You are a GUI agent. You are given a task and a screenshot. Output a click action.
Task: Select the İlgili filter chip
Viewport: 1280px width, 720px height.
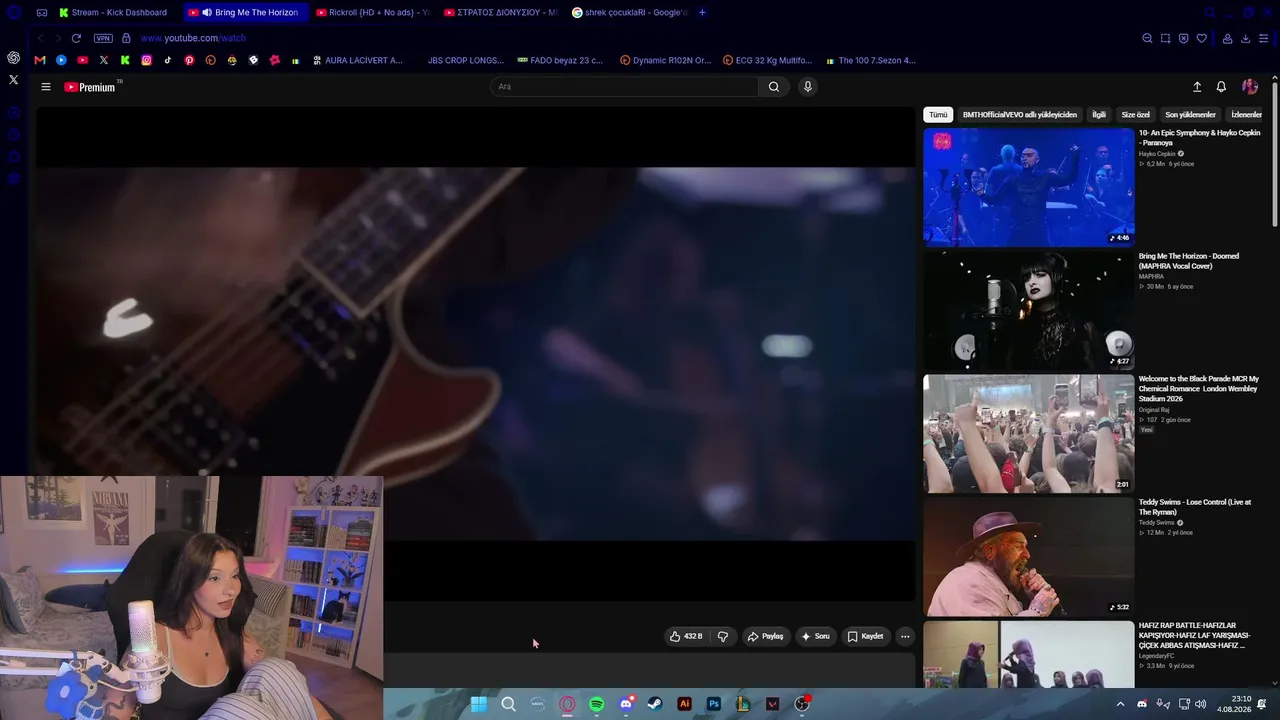1099,115
